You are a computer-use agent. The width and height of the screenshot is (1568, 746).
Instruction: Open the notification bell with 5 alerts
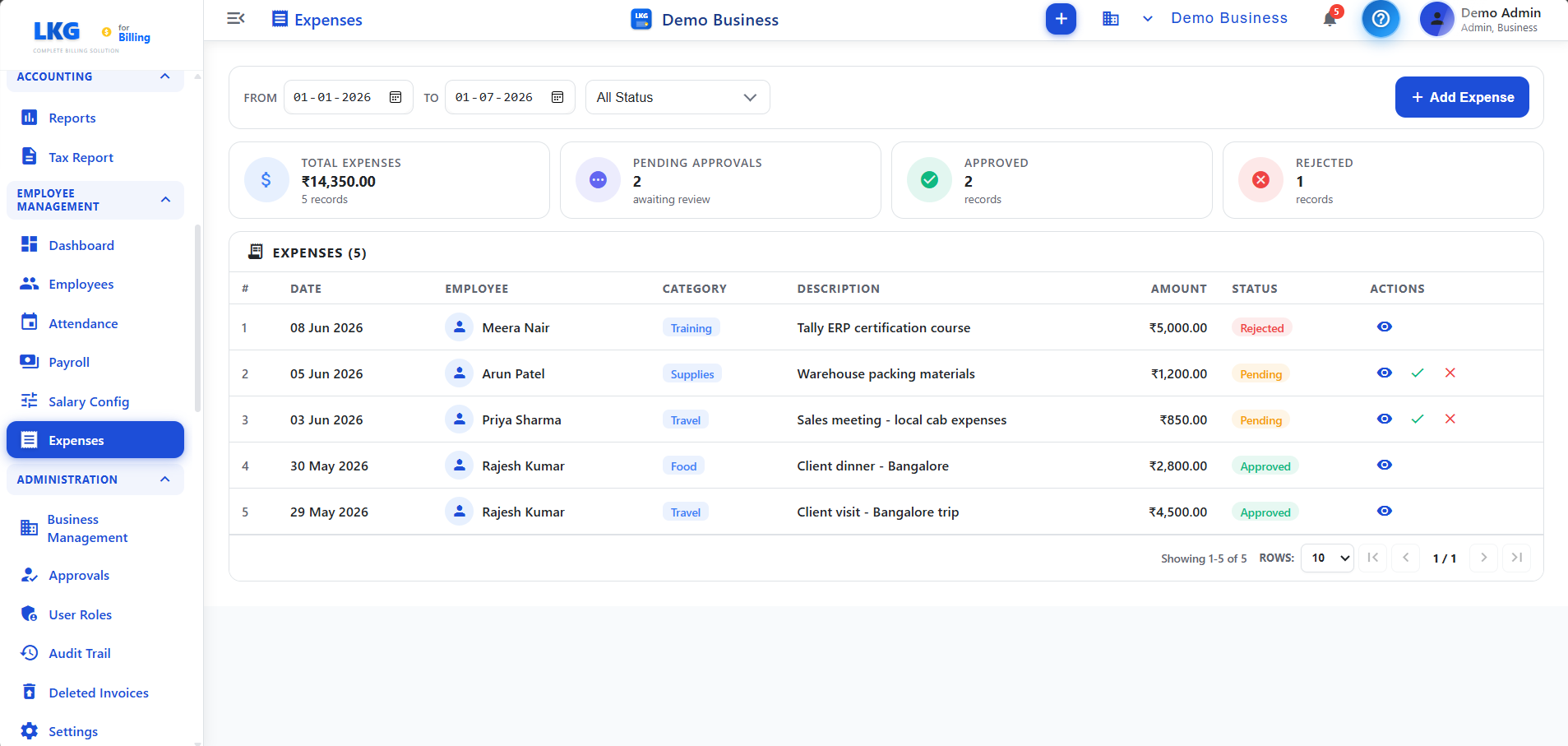pyautogui.click(x=1330, y=18)
